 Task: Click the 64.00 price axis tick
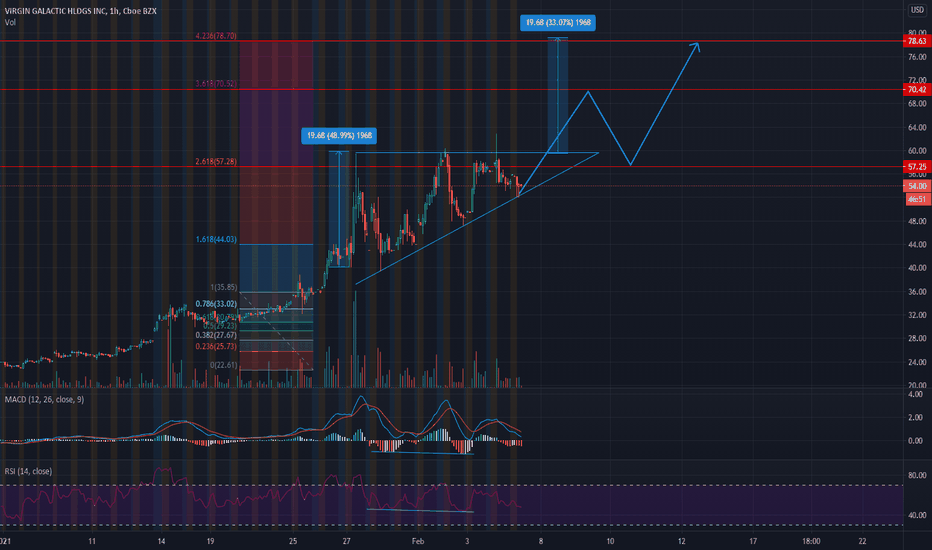917,127
